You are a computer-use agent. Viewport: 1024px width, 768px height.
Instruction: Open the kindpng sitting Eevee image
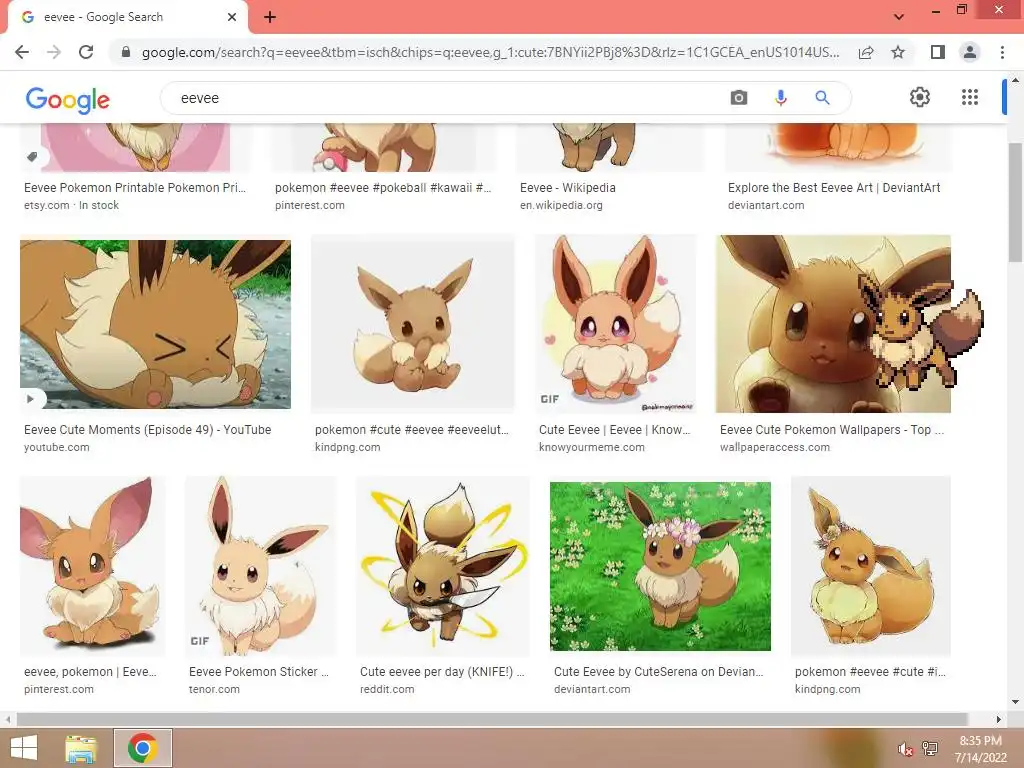point(413,324)
